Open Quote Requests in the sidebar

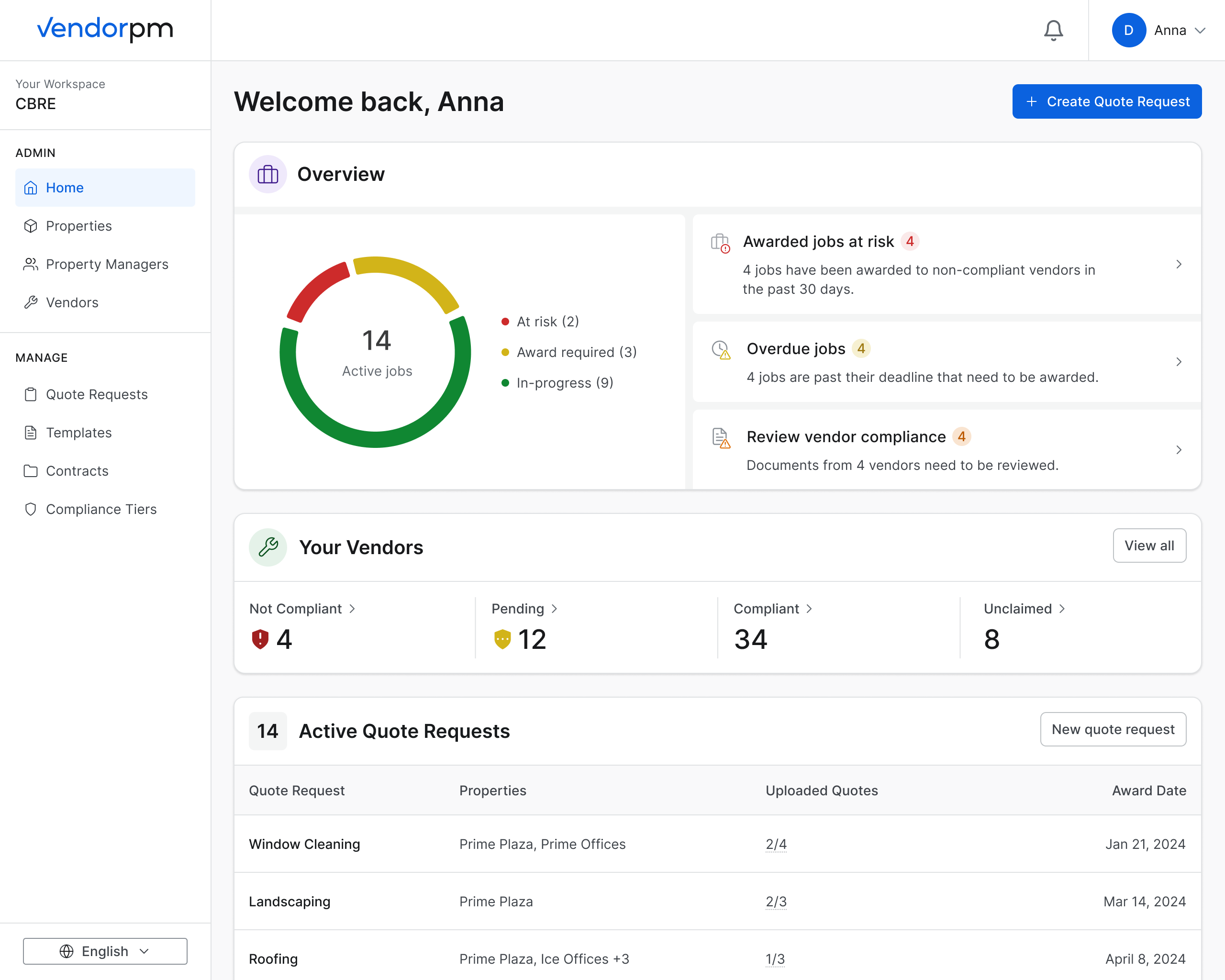coord(97,394)
